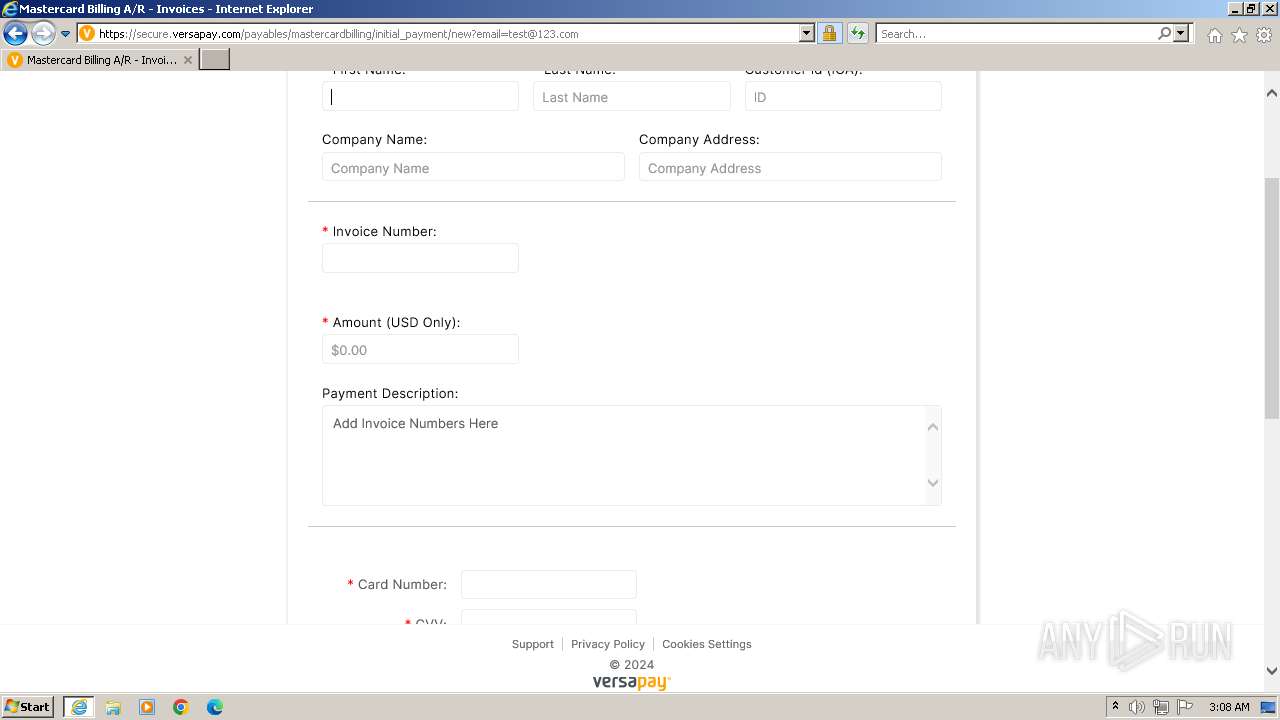Click the text area scroll down arrow
The image size is (1280, 720).
pyautogui.click(x=933, y=483)
